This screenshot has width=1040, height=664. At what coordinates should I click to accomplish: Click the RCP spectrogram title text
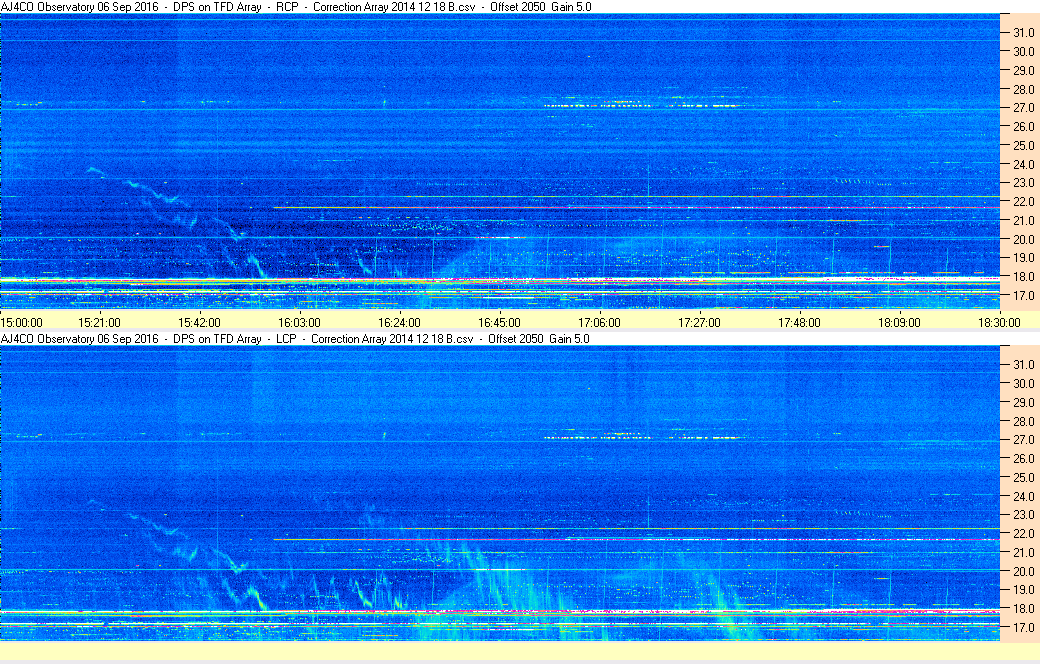(x=296, y=7)
